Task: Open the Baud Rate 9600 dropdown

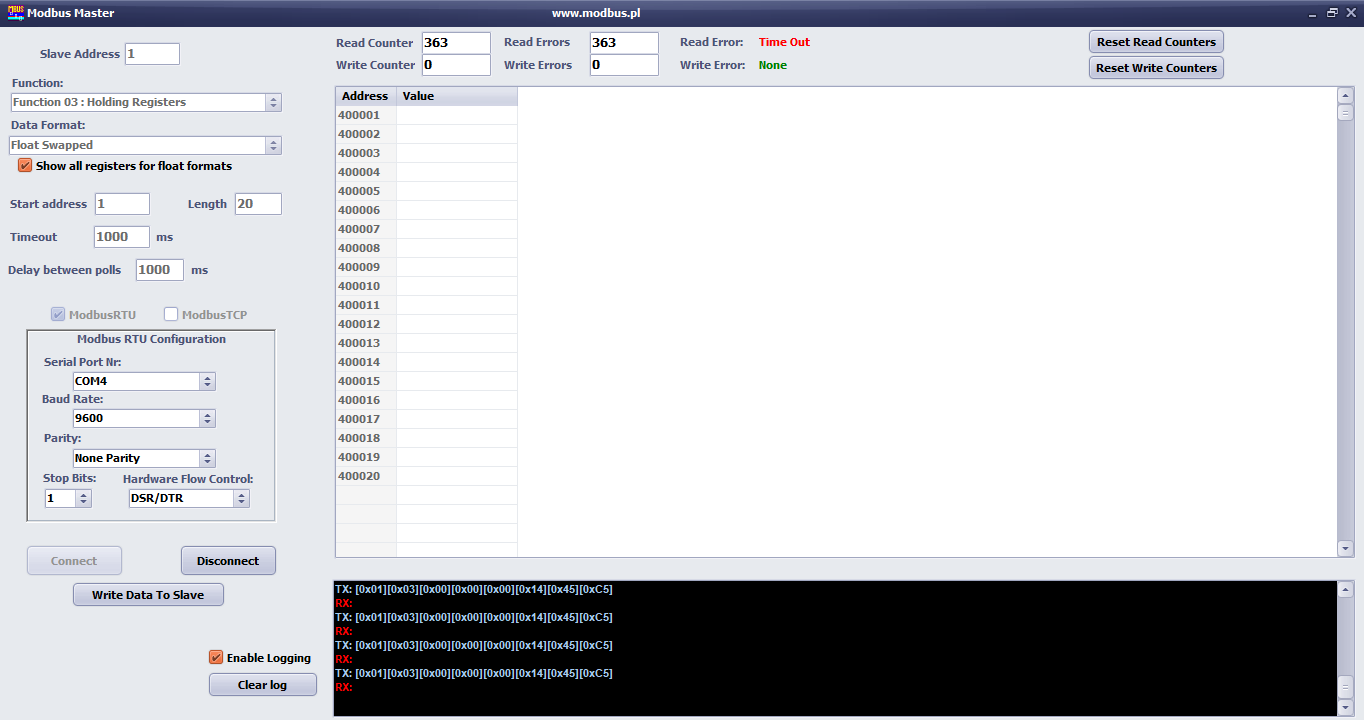Action: tap(144, 418)
